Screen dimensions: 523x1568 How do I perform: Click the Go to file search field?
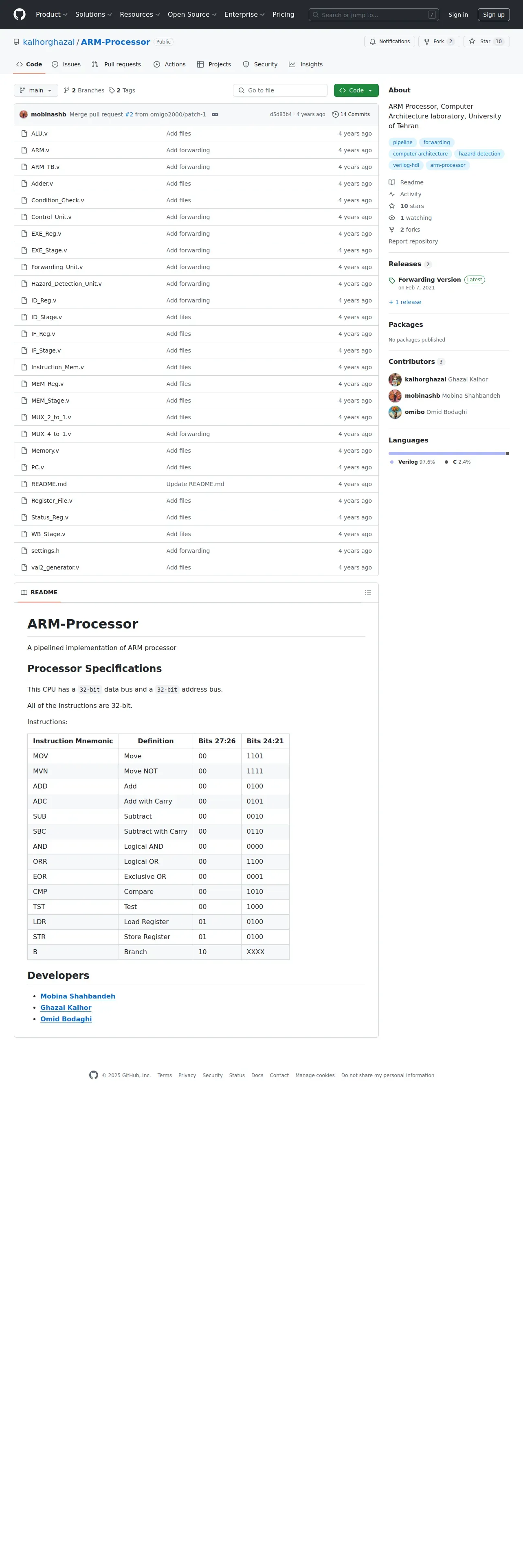pyautogui.click(x=280, y=91)
